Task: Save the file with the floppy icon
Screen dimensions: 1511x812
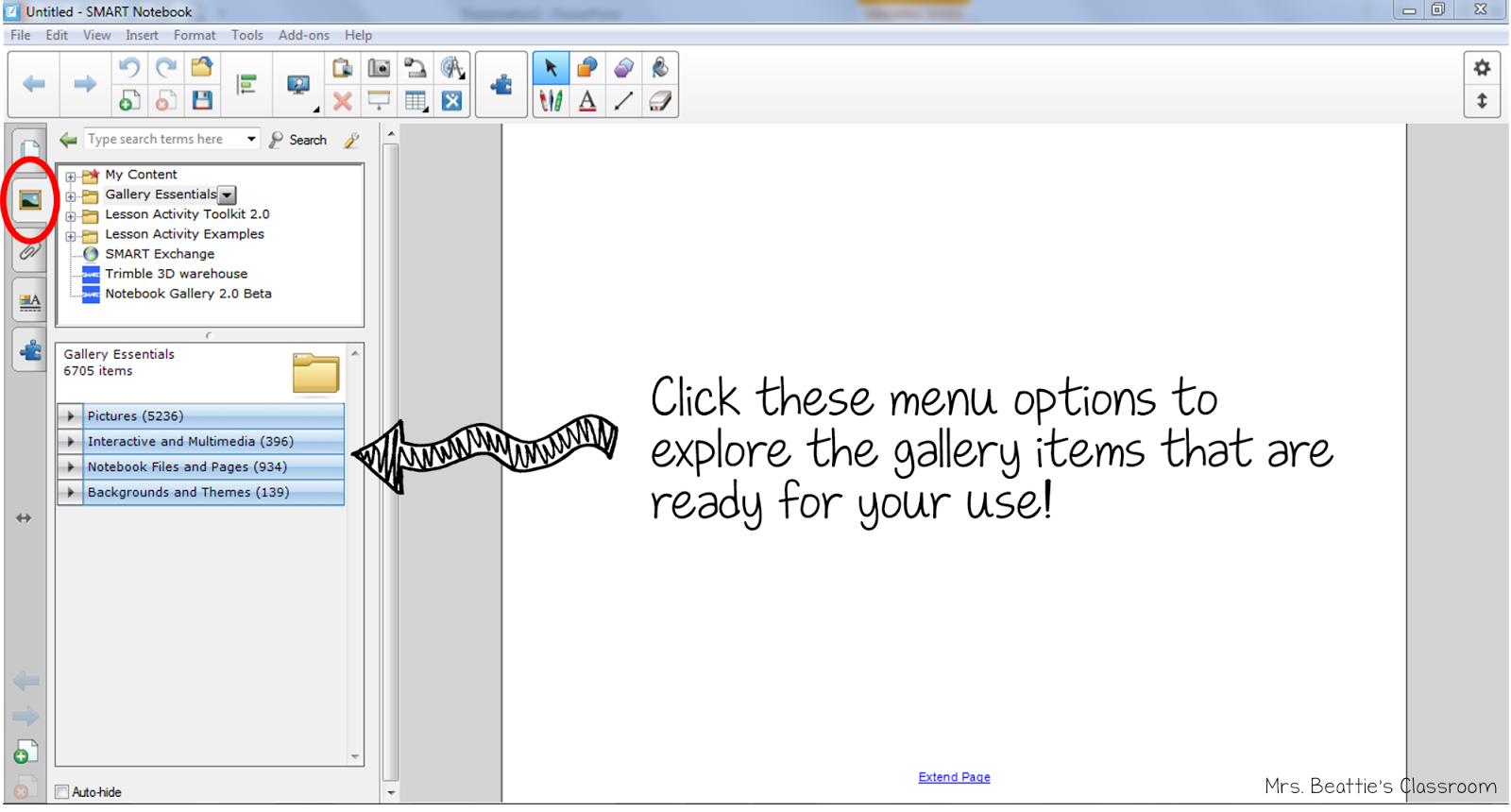Action: pyautogui.click(x=202, y=100)
